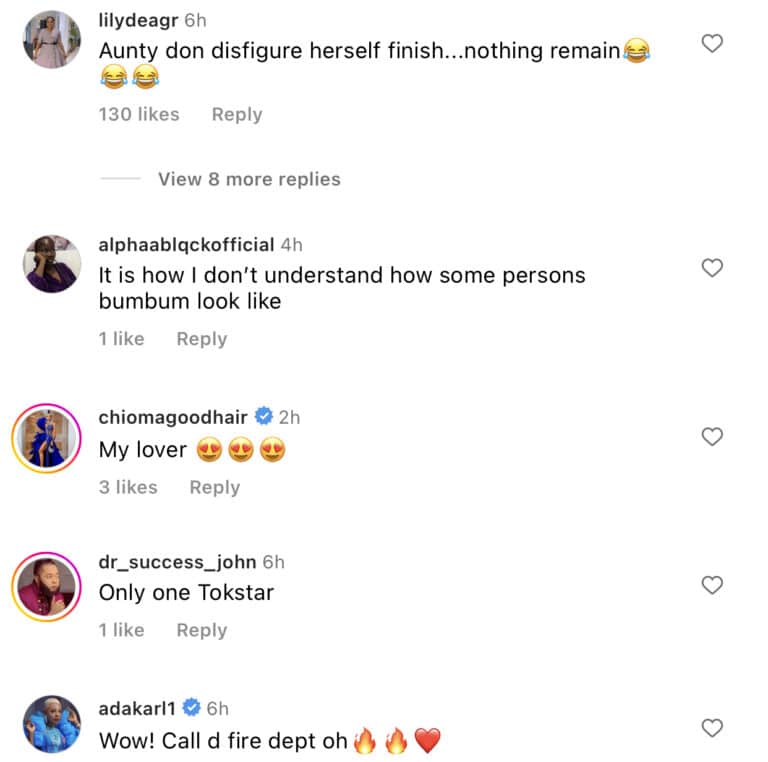Viewport: 768px width, 762px height.
Task: View 3 likes on chiomagoodhair's comment
Action: [x=128, y=487]
